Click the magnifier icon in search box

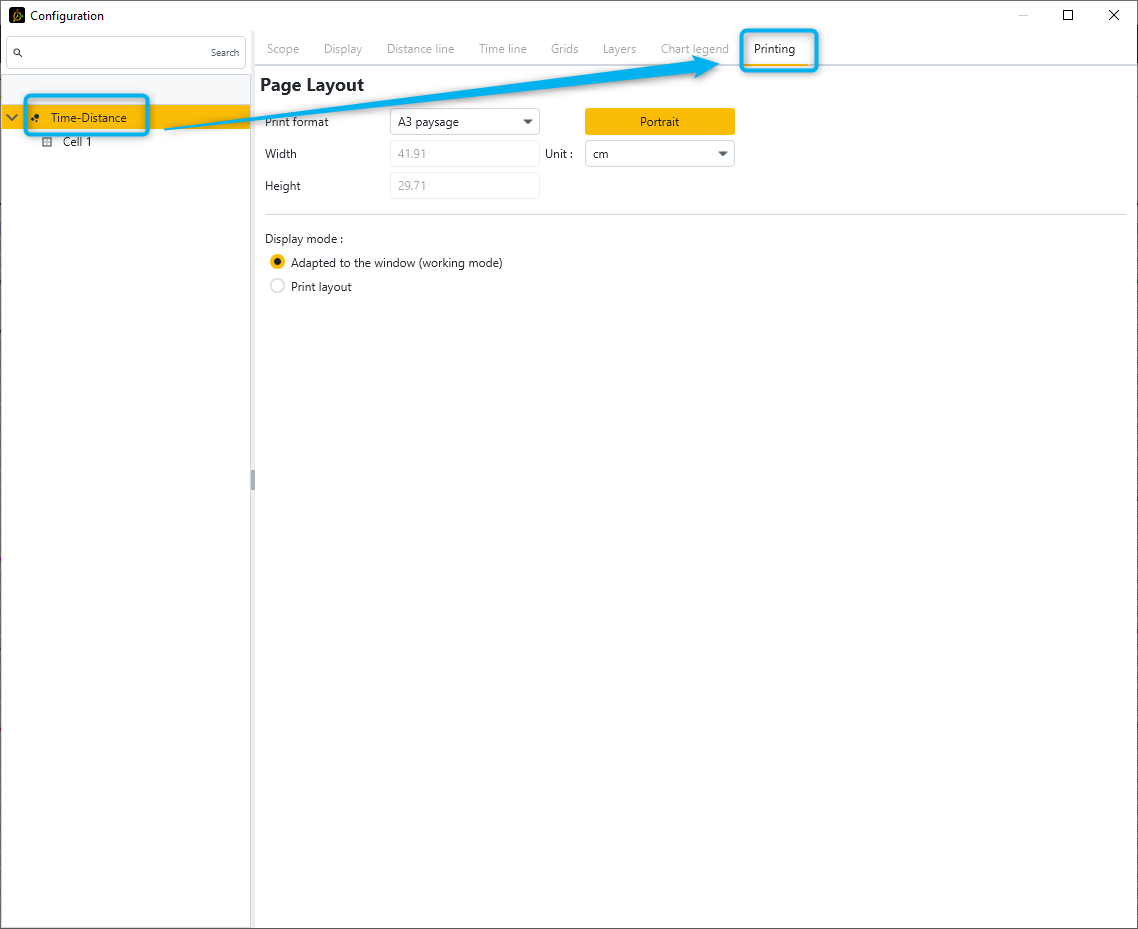tap(18, 53)
